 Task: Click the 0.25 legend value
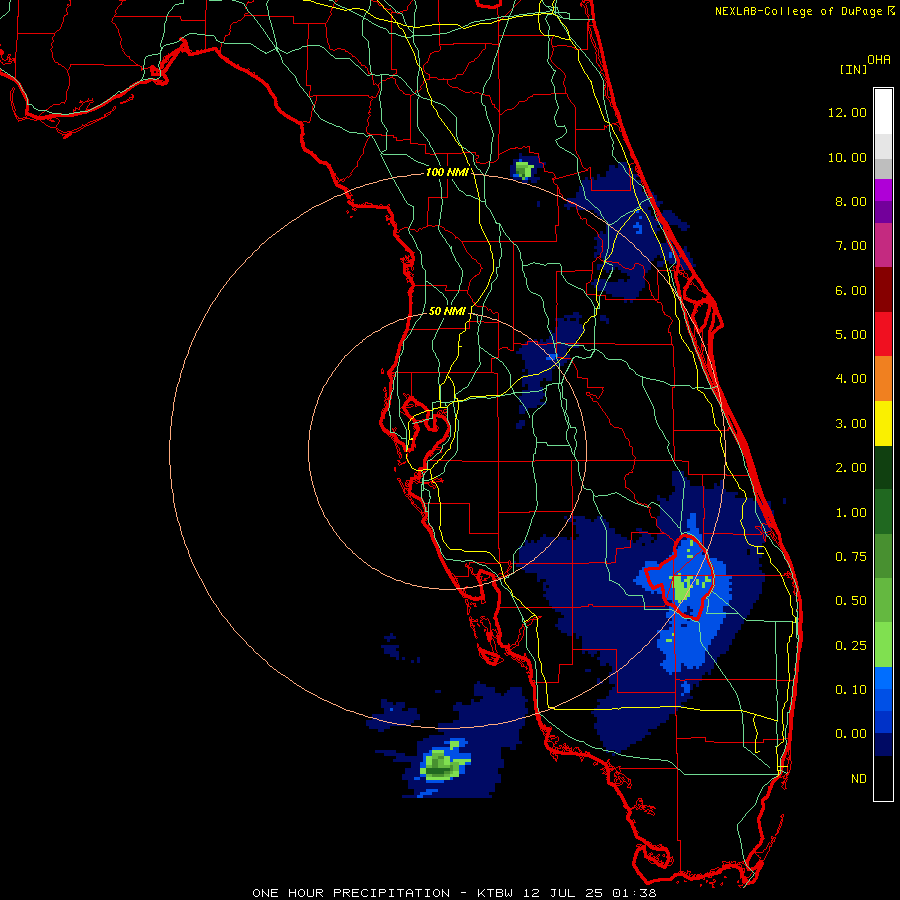click(851, 646)
